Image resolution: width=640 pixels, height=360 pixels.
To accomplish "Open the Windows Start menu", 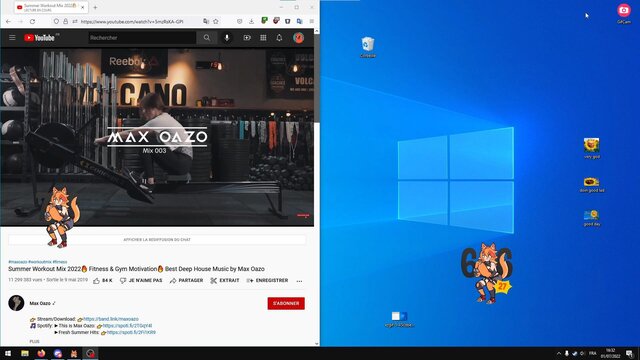I will pos(8,353).
